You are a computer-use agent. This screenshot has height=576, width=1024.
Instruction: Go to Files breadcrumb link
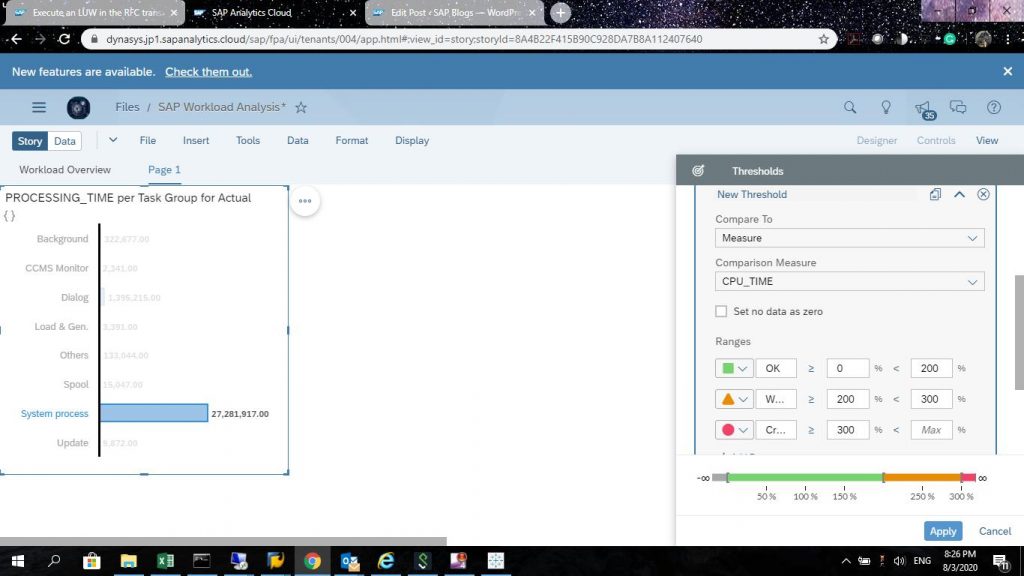tap(127, 107)
